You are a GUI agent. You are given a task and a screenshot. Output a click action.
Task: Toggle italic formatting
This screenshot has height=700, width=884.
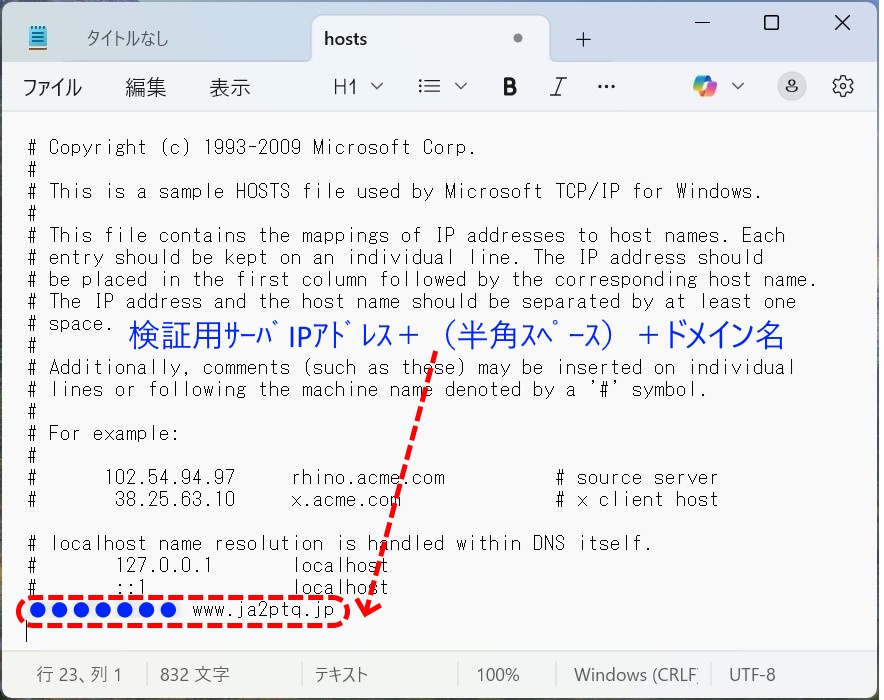(x=558, y=86)
